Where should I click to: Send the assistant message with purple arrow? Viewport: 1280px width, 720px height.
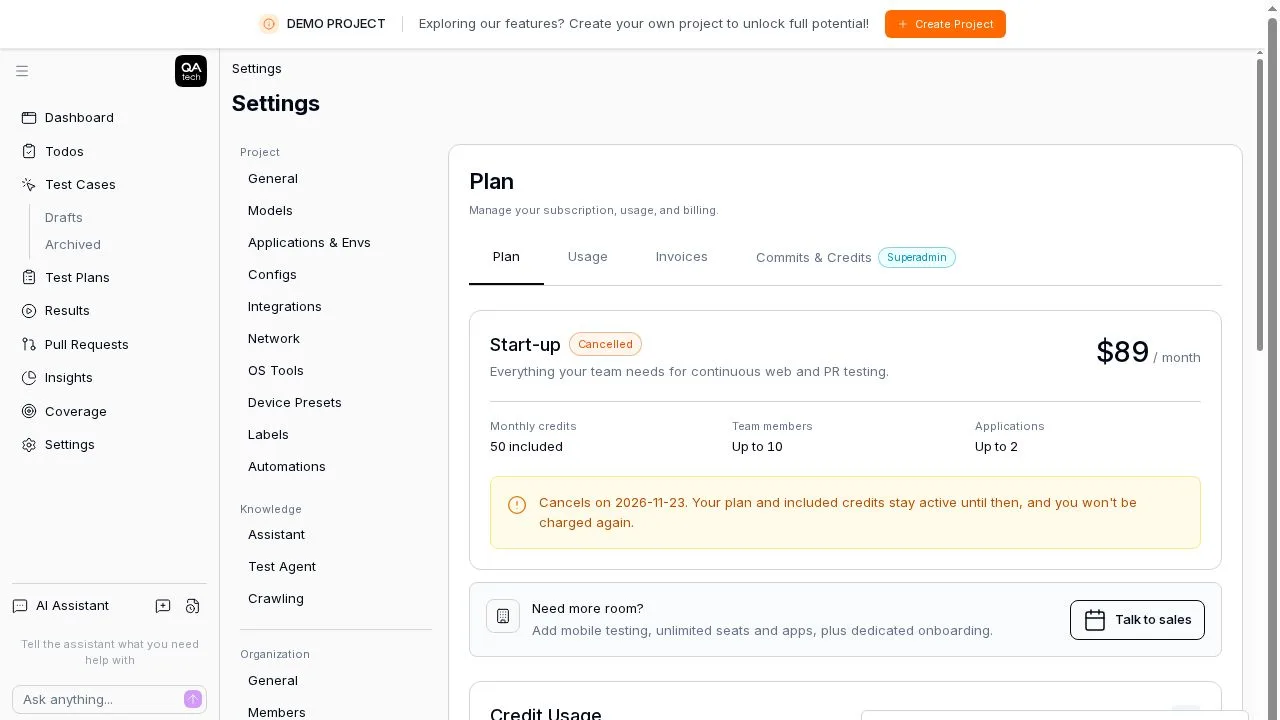[x=193, y=699]
